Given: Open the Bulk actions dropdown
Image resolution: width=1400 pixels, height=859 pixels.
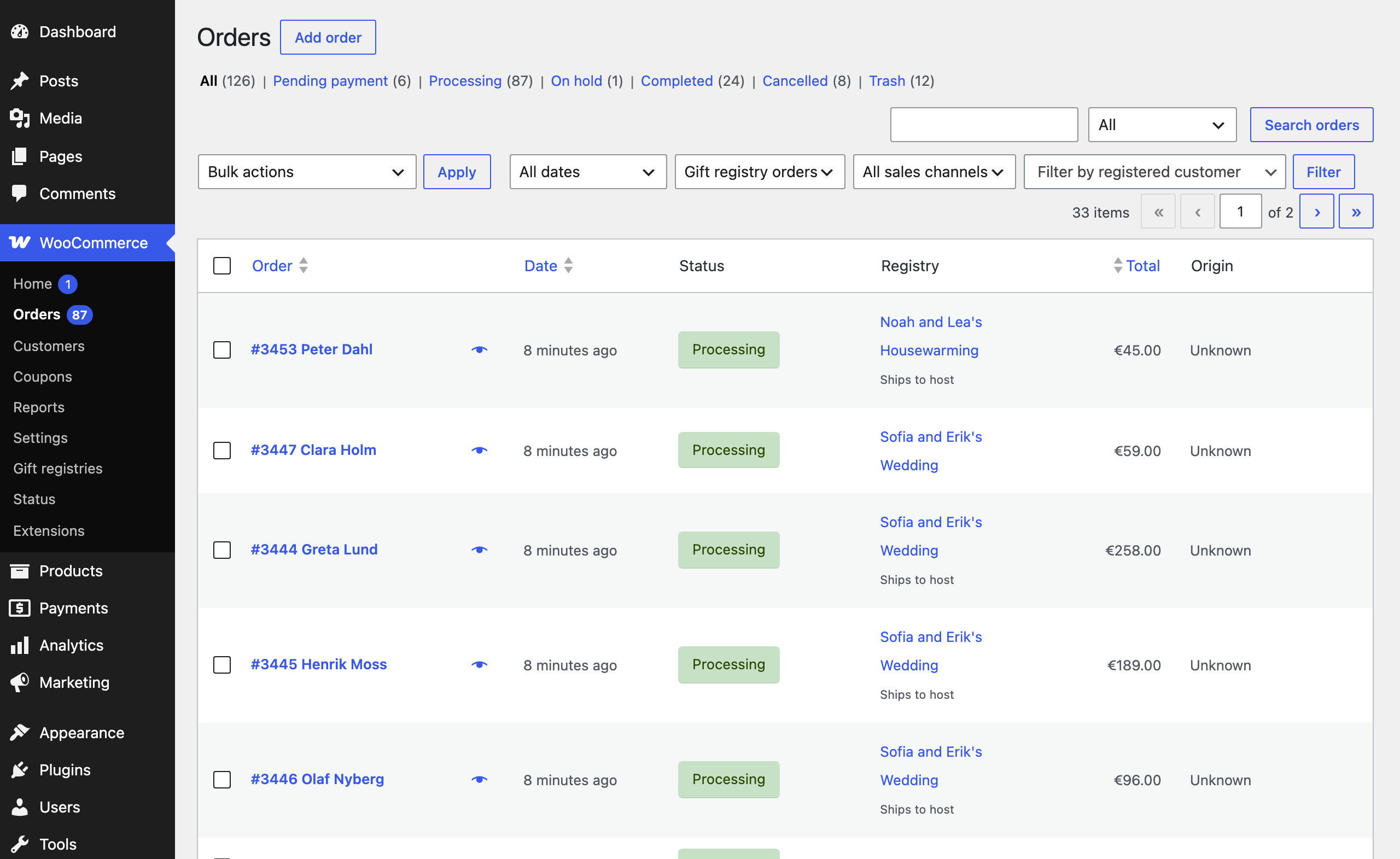Looking at the screenshot, I should [307, 172].
